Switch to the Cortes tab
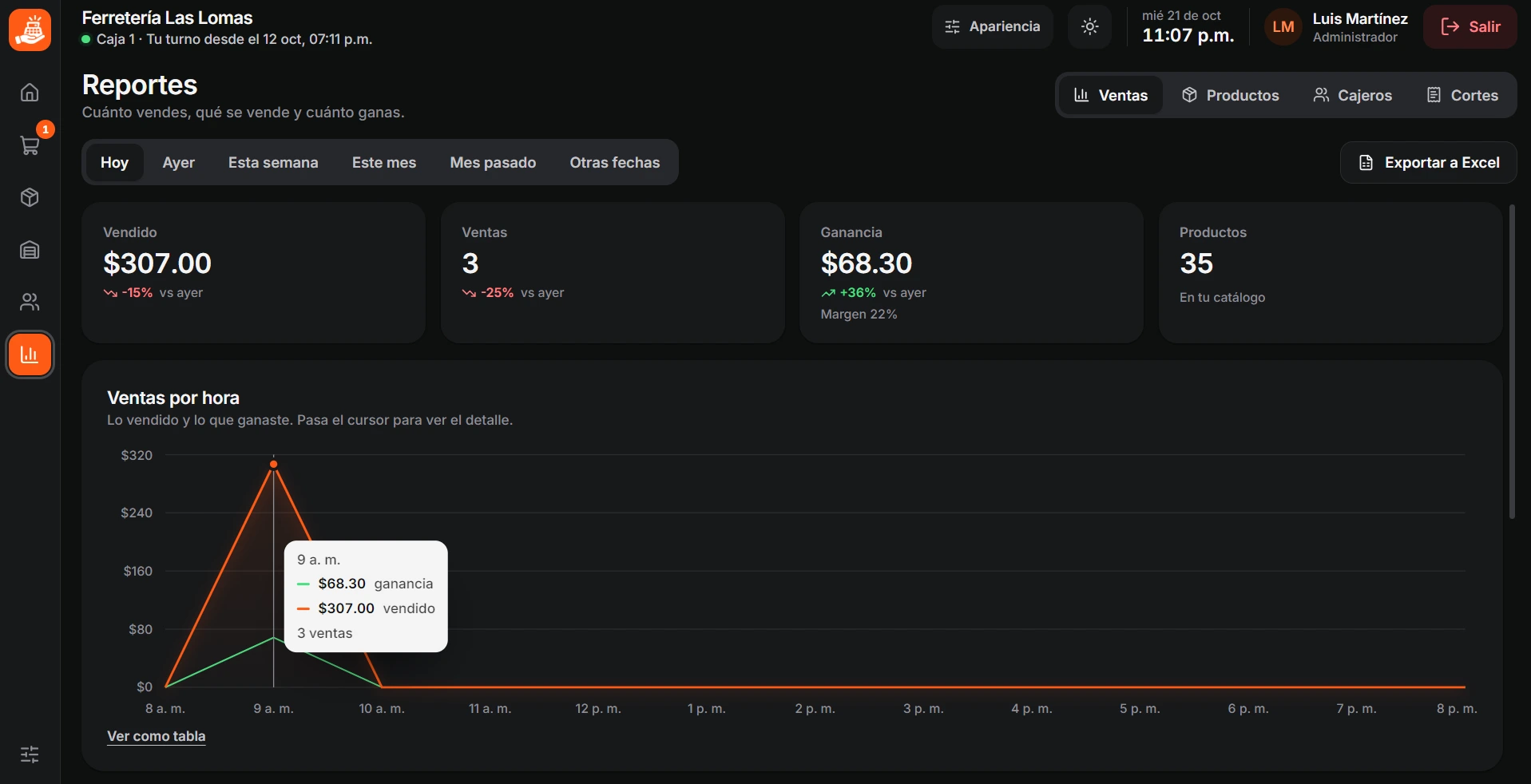The image size is (1531, 784). tap(1462, 95)
